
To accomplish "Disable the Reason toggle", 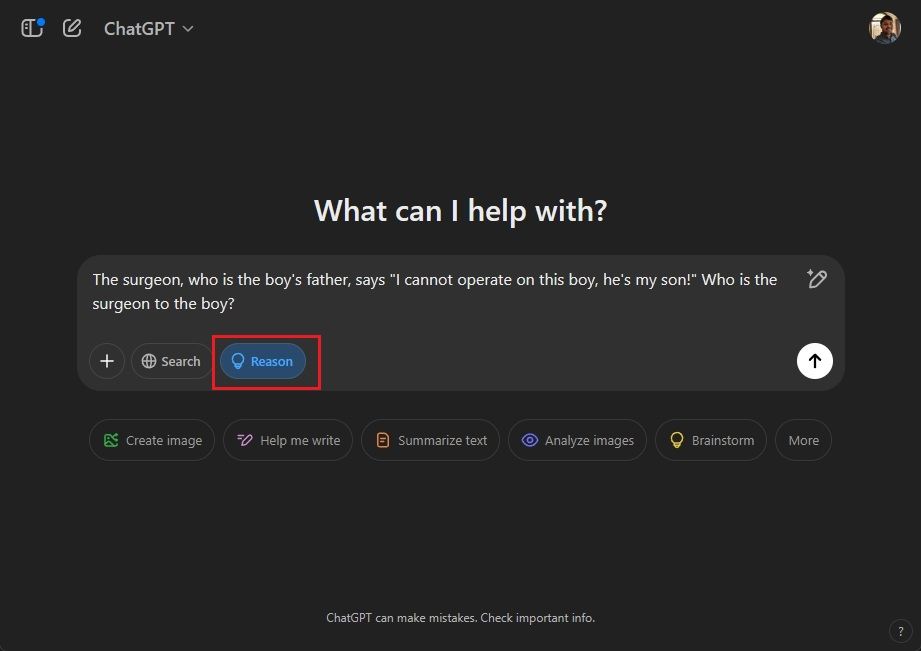I will [x=263, y=361].
